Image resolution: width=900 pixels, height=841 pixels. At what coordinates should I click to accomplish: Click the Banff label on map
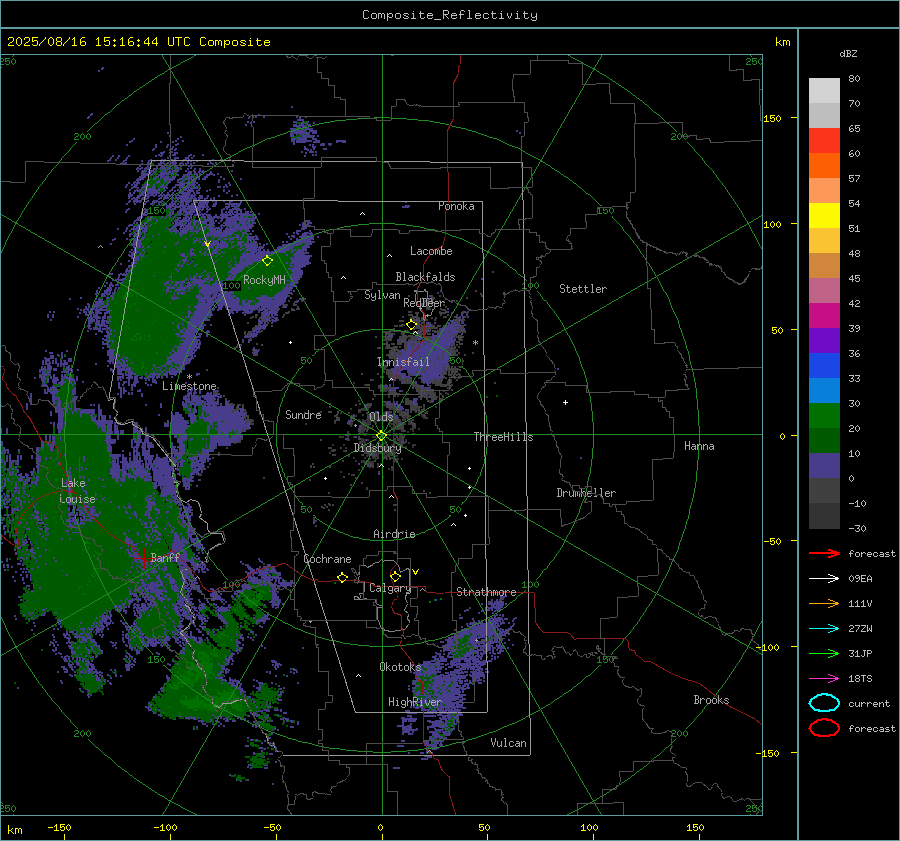click(x=165, y=557)
